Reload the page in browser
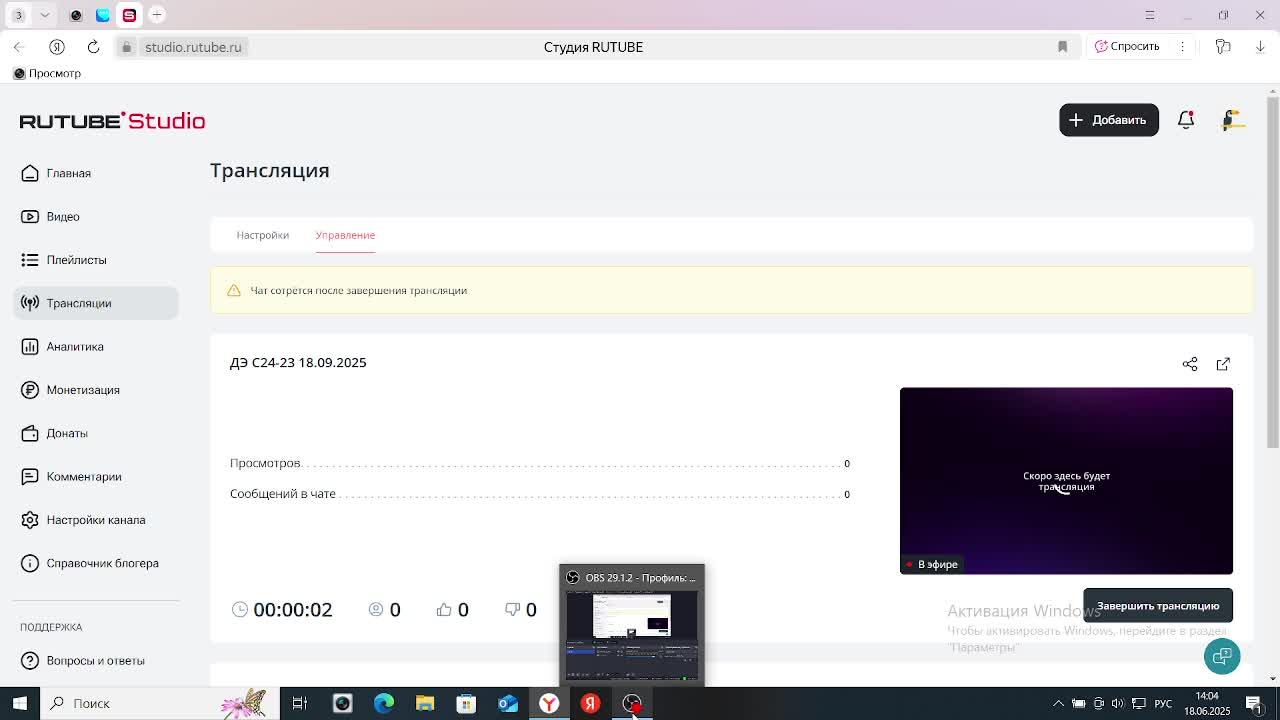1280x720 pixels. pyautogui.click(x=93, y=47)
